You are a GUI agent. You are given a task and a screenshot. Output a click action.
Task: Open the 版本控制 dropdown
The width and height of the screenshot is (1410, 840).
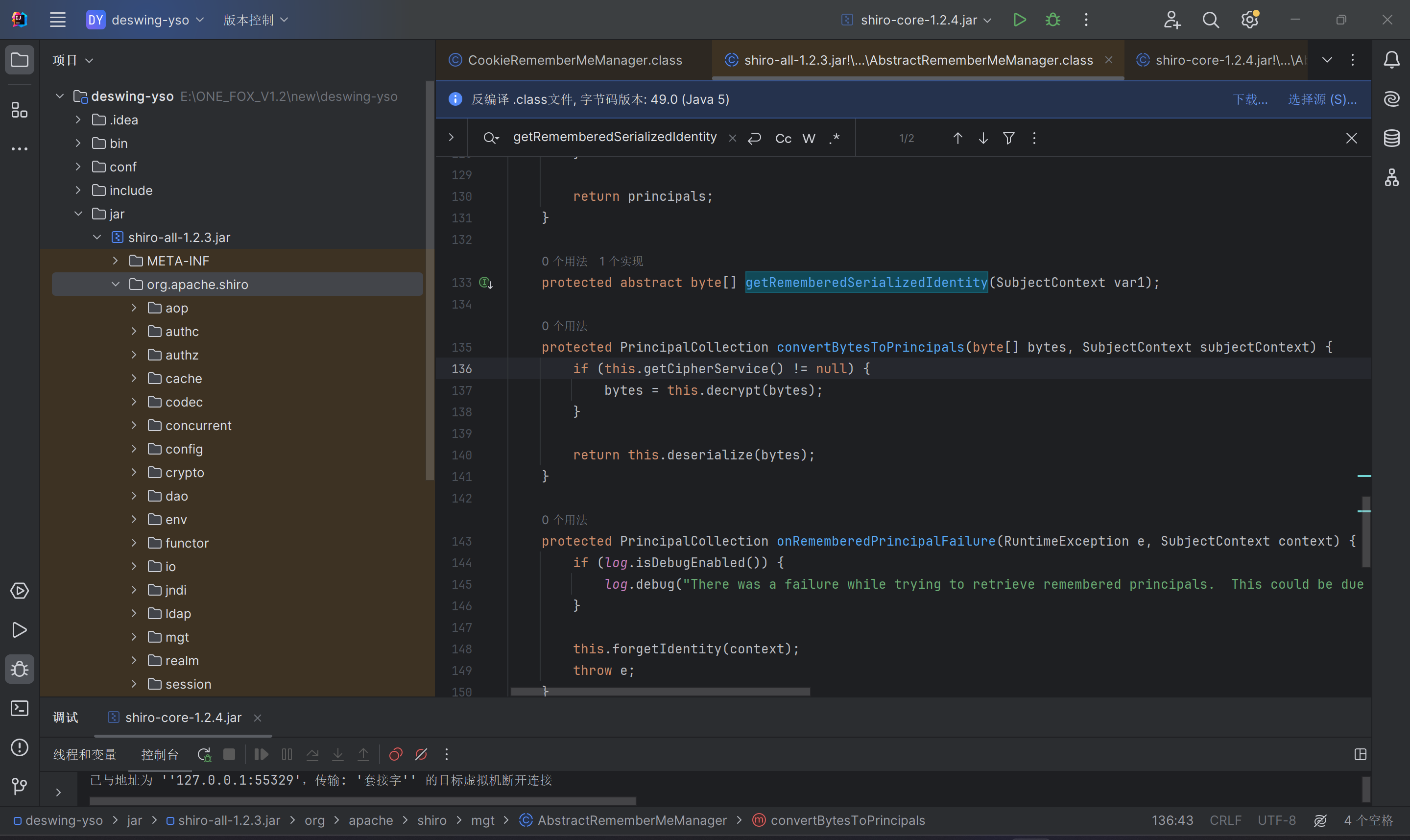(256, 20)
